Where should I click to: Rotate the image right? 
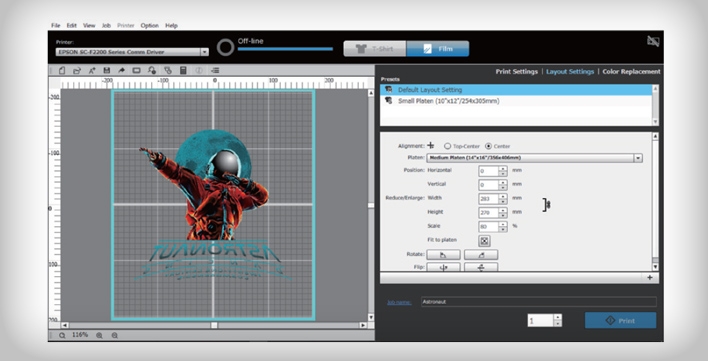click(x=481, y=255)
